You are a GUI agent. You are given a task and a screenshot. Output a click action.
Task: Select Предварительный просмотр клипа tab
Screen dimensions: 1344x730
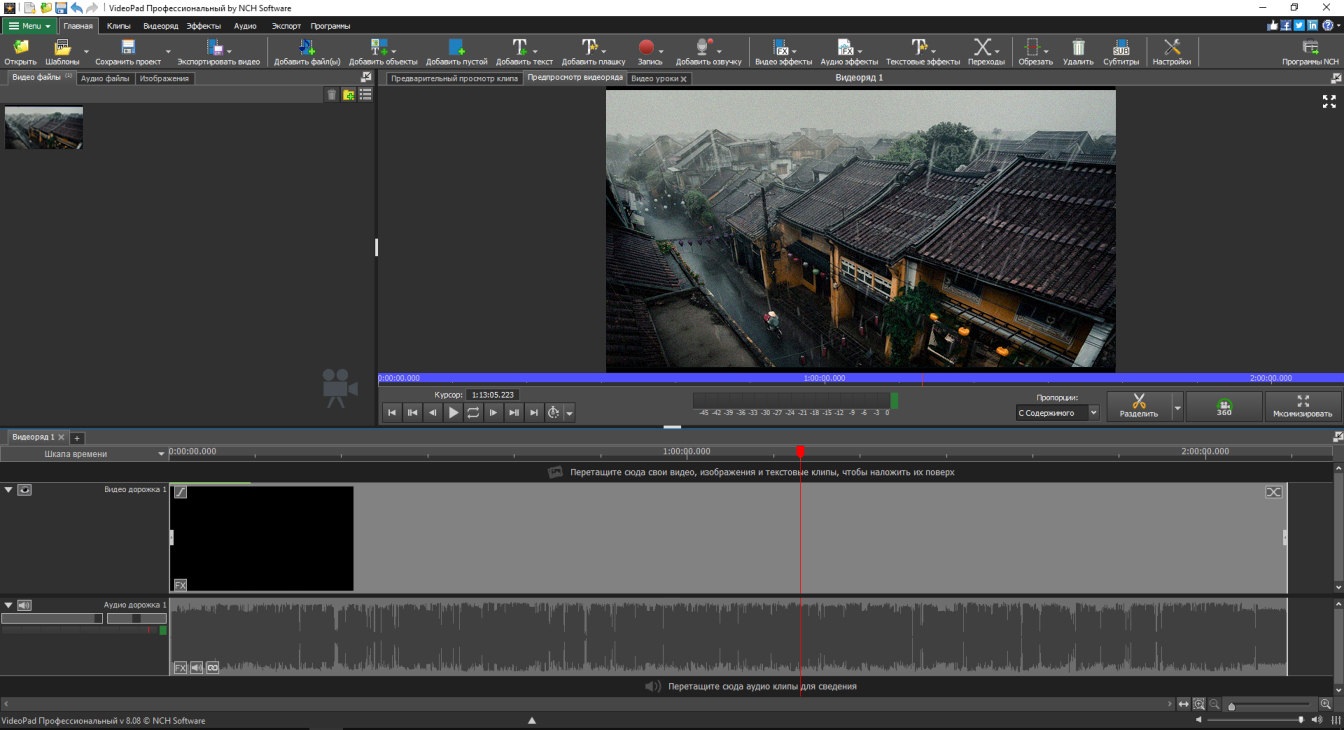coord(455,78)
